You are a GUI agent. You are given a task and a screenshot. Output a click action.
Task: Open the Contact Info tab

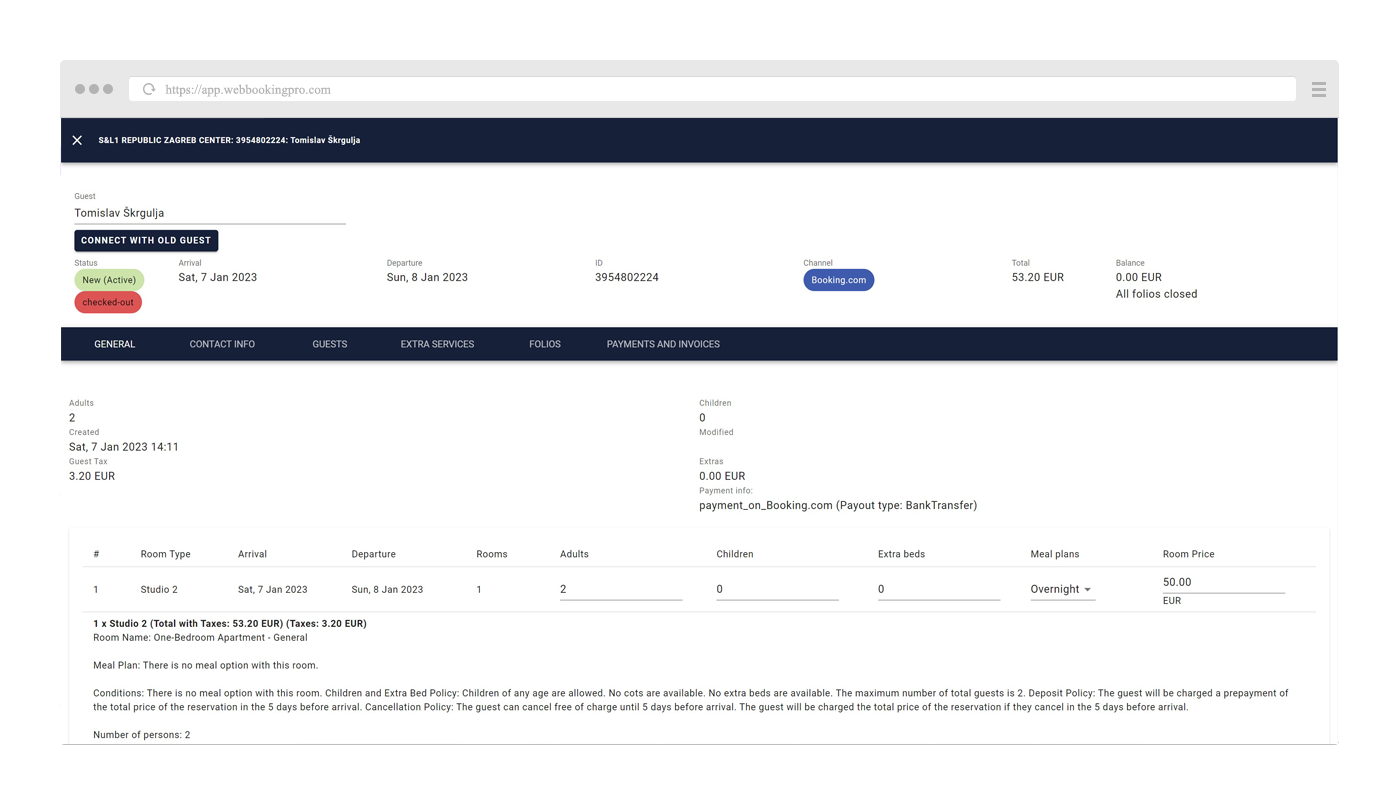tap(222, 344)
